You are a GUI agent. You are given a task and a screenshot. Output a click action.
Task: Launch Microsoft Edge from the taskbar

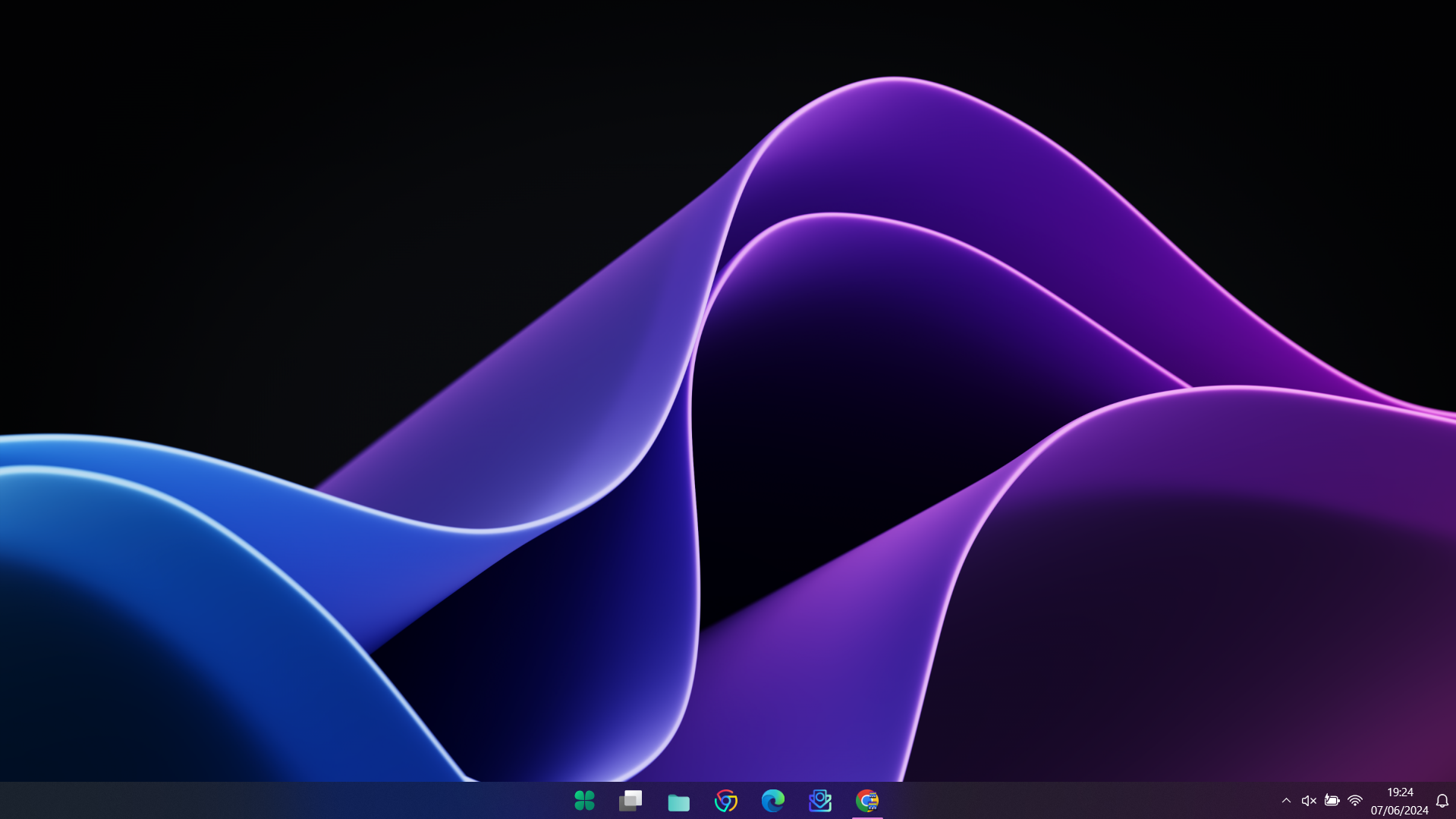pyautogui.click(x=773, y=800)
